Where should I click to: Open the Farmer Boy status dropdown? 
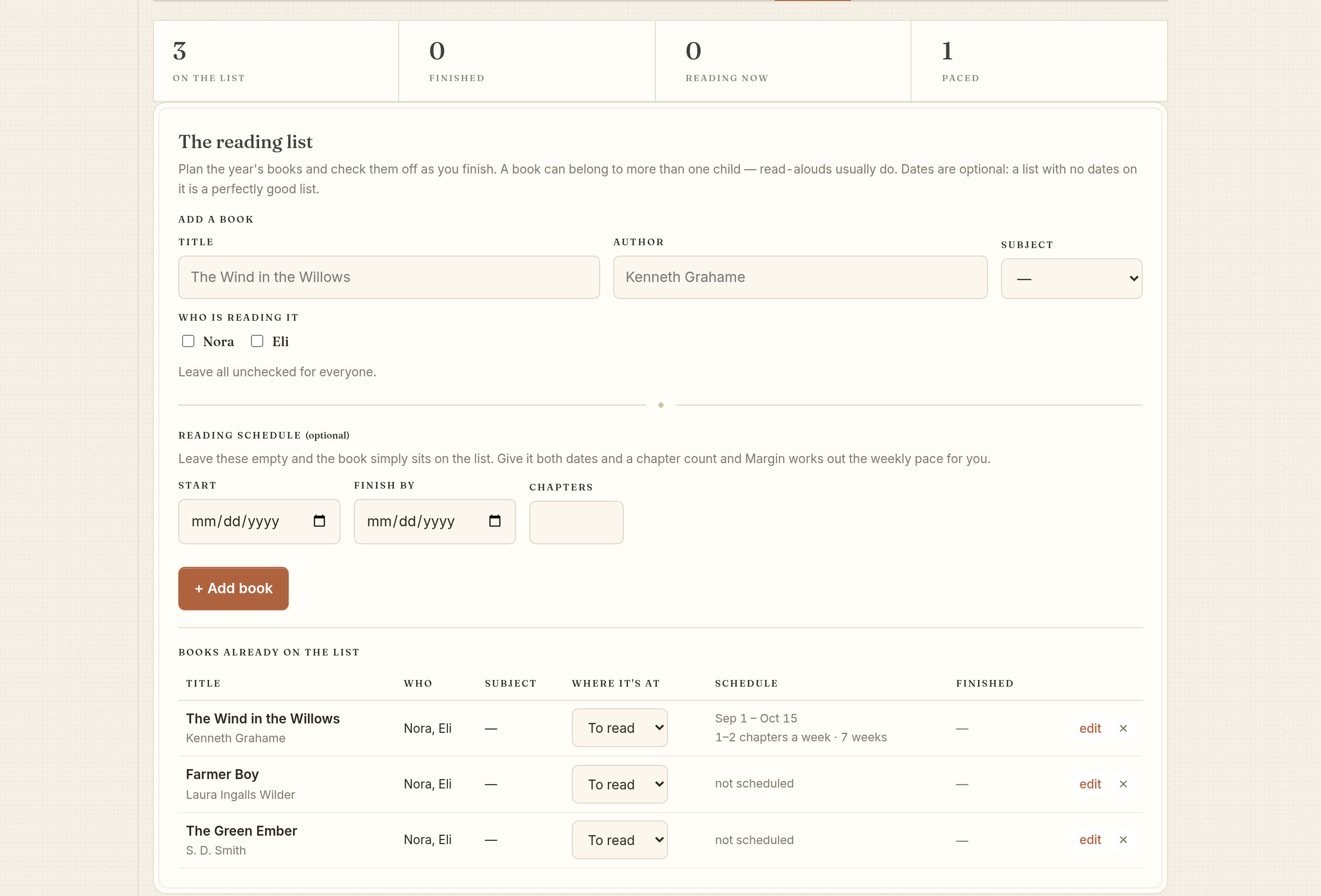[x=619, y=784]
